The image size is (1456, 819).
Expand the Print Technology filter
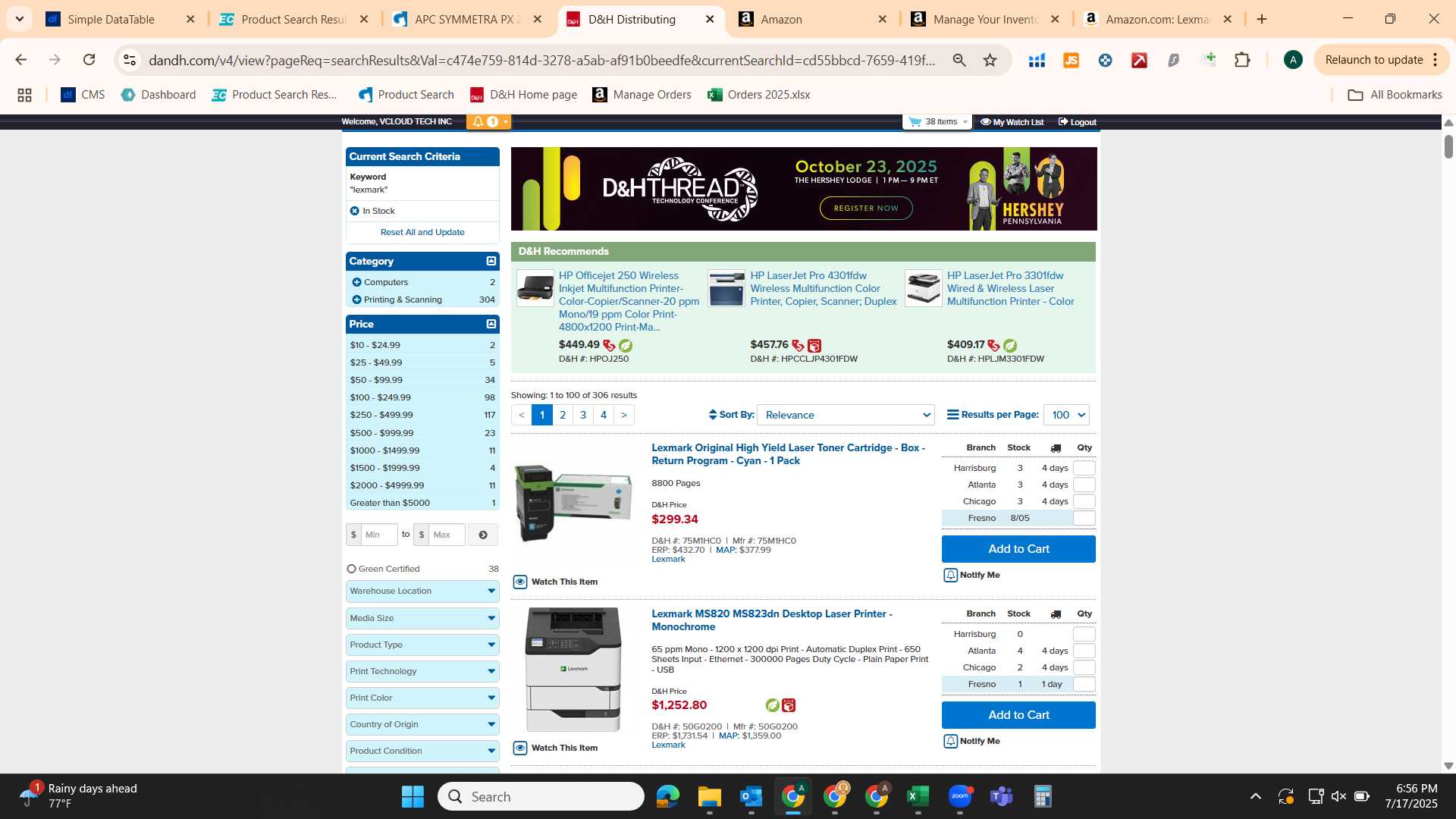coord(422,671)
